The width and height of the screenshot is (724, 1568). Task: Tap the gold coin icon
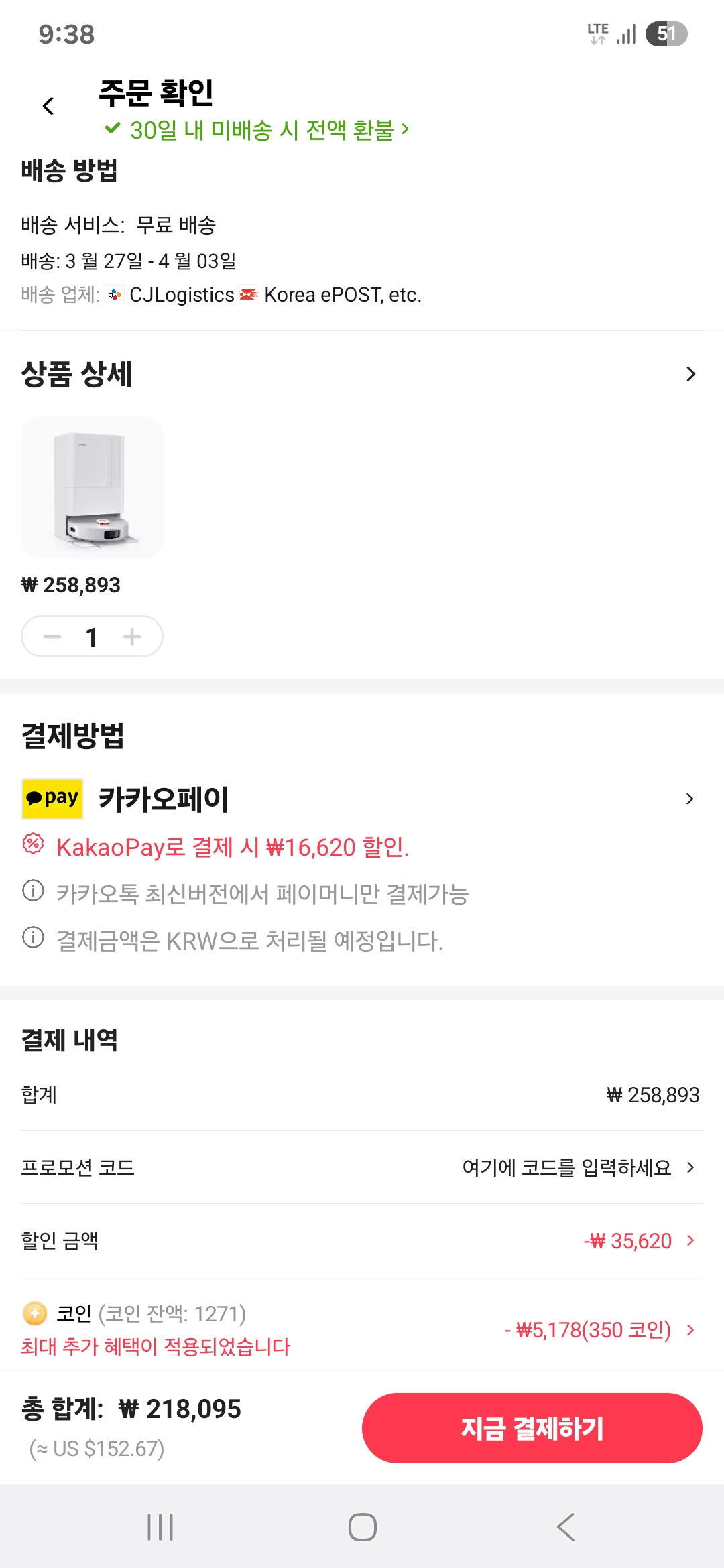(35, 1313)
